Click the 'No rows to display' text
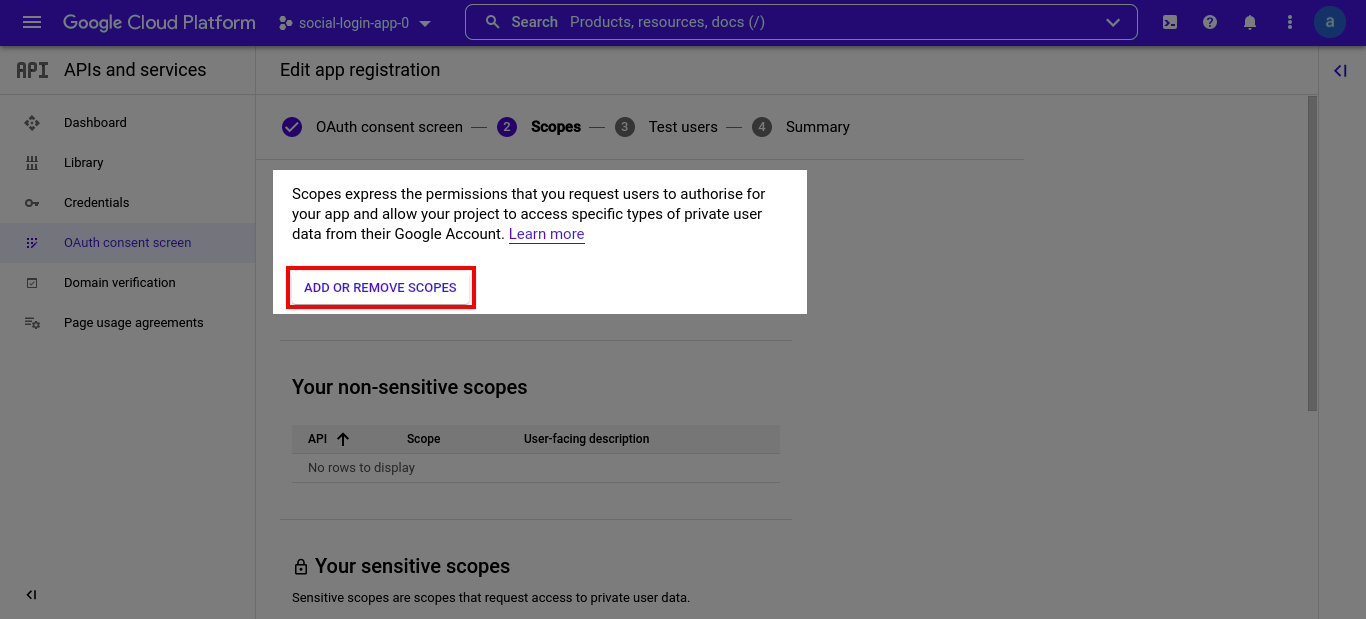The width and height of the screenshot is (1366, 619). [361, 468]
